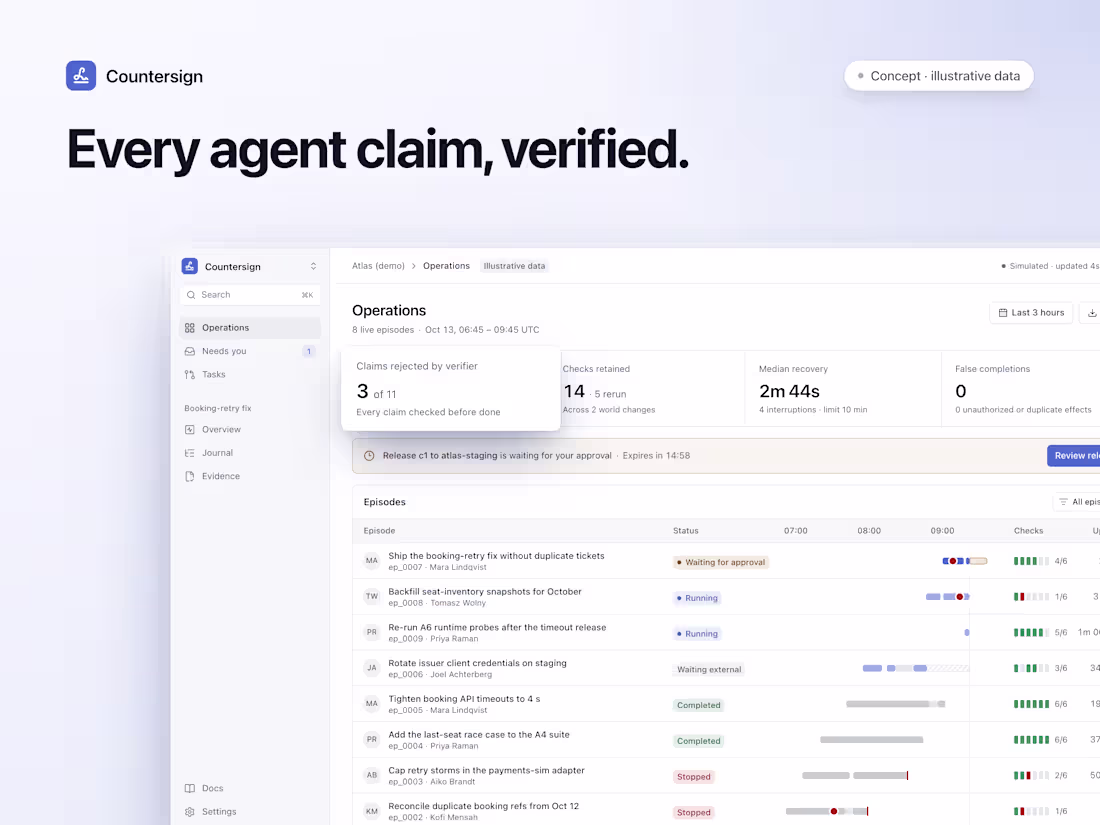
Task: Click the MA avatar on the ep_0005 row
Action: (x=372, y=704)
